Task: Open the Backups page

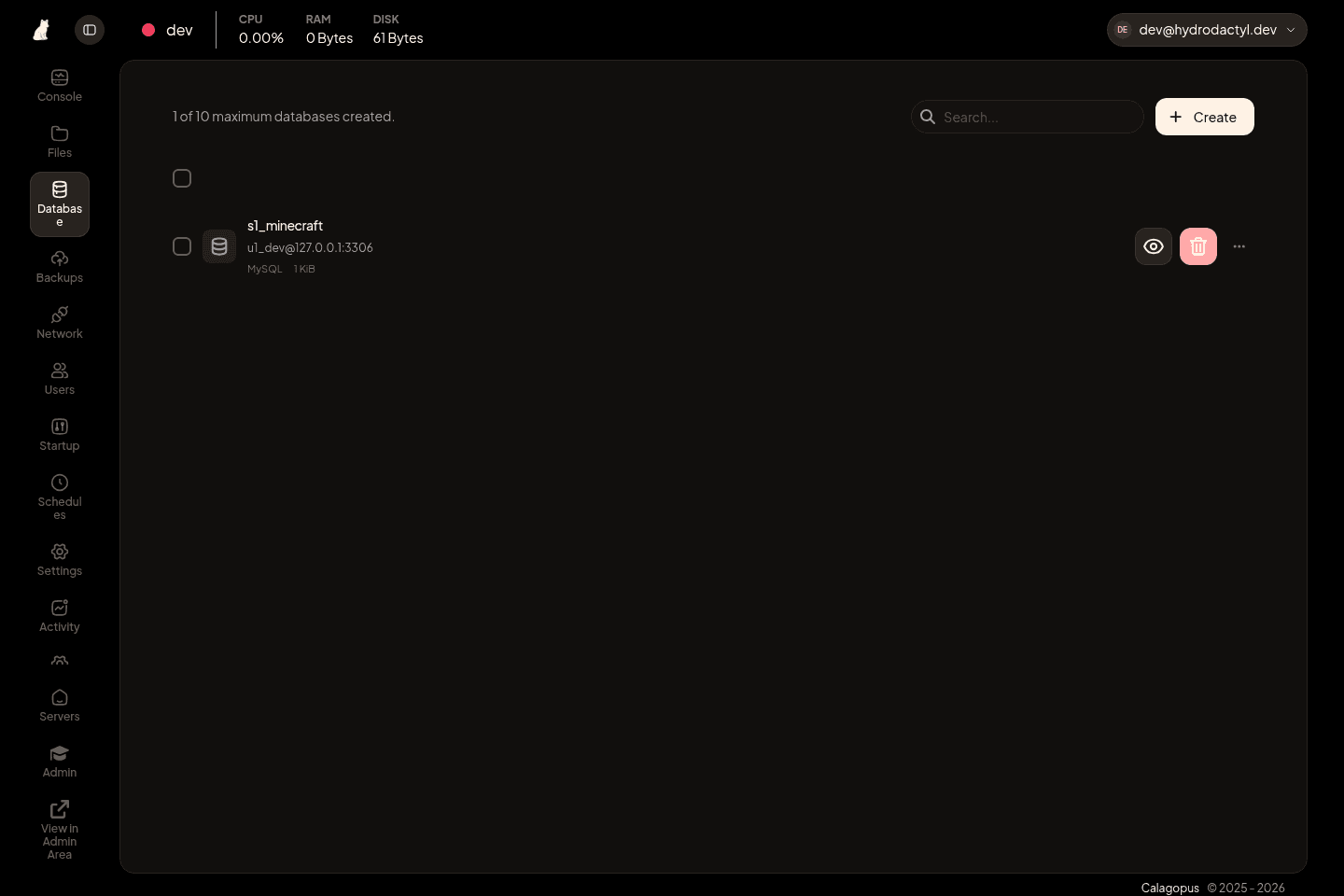Action: [60, 267]
